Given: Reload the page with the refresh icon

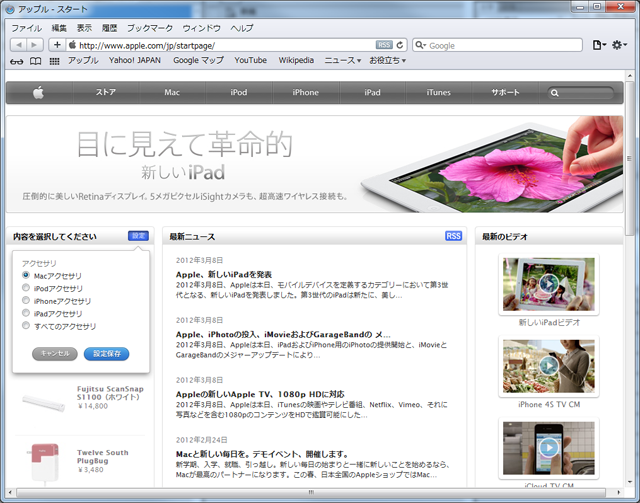Looking at the screenshot, I should pyautogui.click(x=400, y=45).
